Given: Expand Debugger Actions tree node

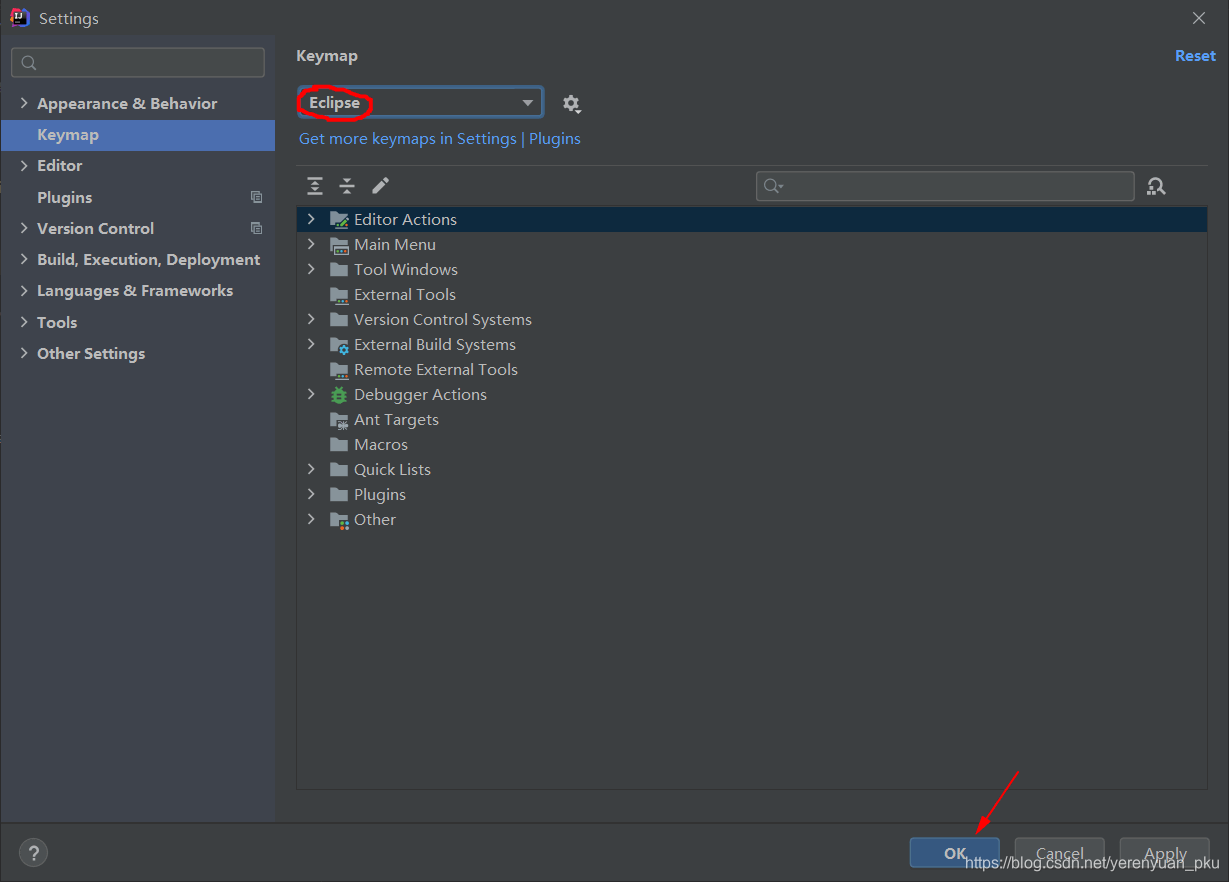Looking at the screenshot, I should click(x=311, y=394).
